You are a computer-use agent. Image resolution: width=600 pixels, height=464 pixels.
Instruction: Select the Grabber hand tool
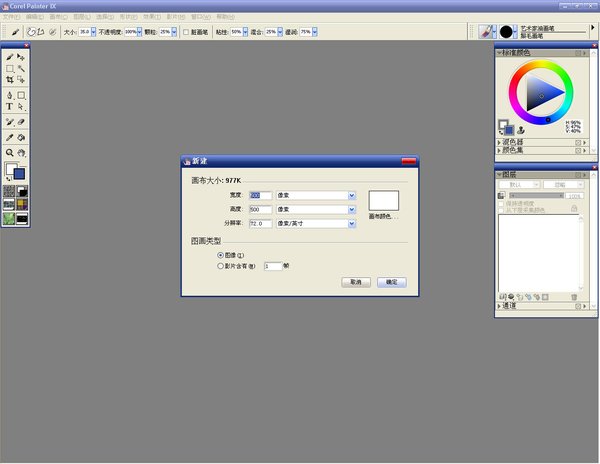[21, 153]
